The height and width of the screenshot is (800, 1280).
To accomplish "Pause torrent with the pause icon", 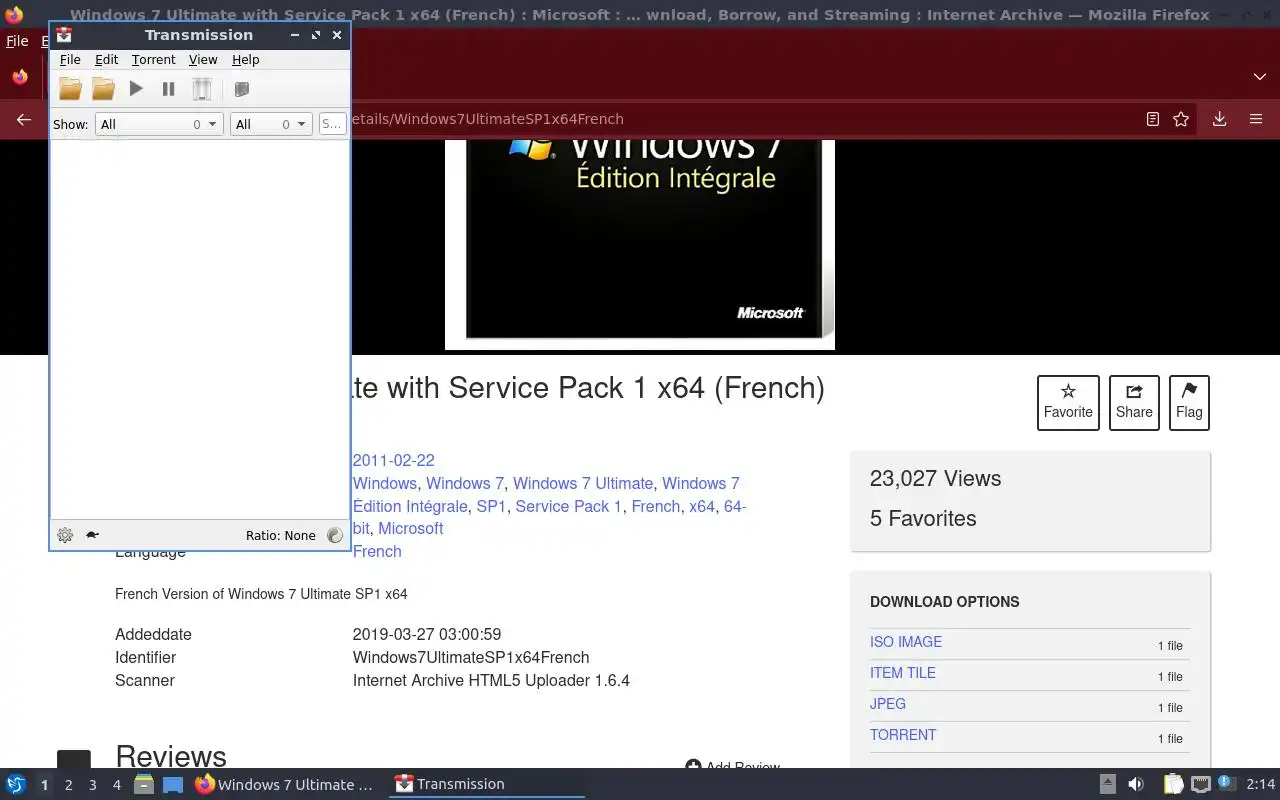I will (x=168, y=89).
